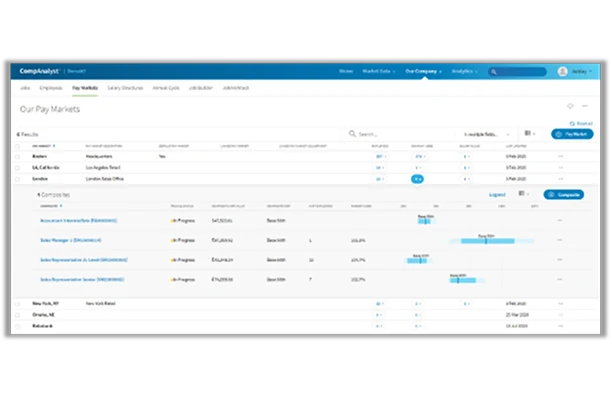612x397 pixels.
Task: Open the multiple fields search filter dropdown
Action: (486, 134)
